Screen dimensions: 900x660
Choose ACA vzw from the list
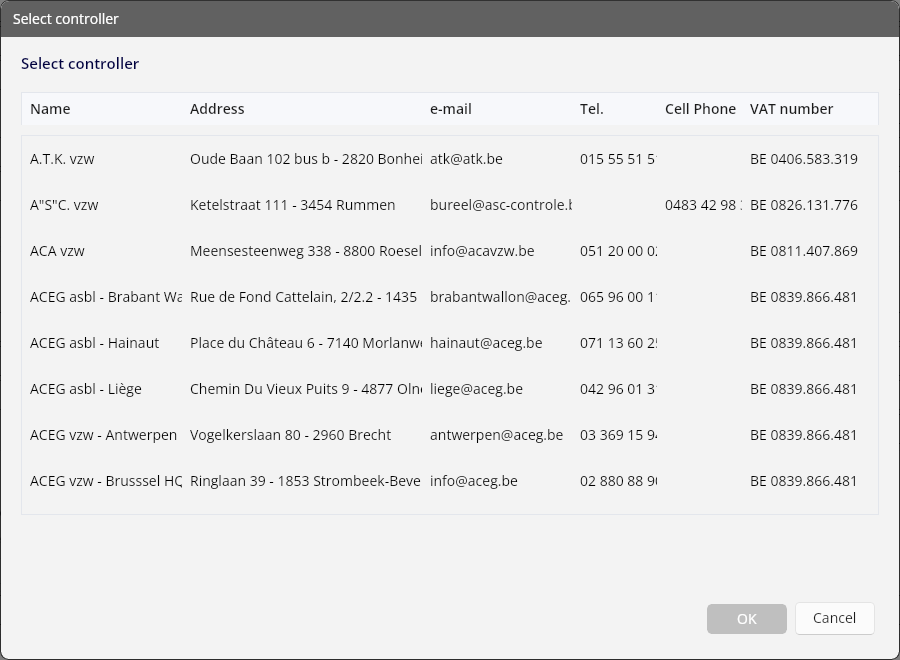(449, 251)
